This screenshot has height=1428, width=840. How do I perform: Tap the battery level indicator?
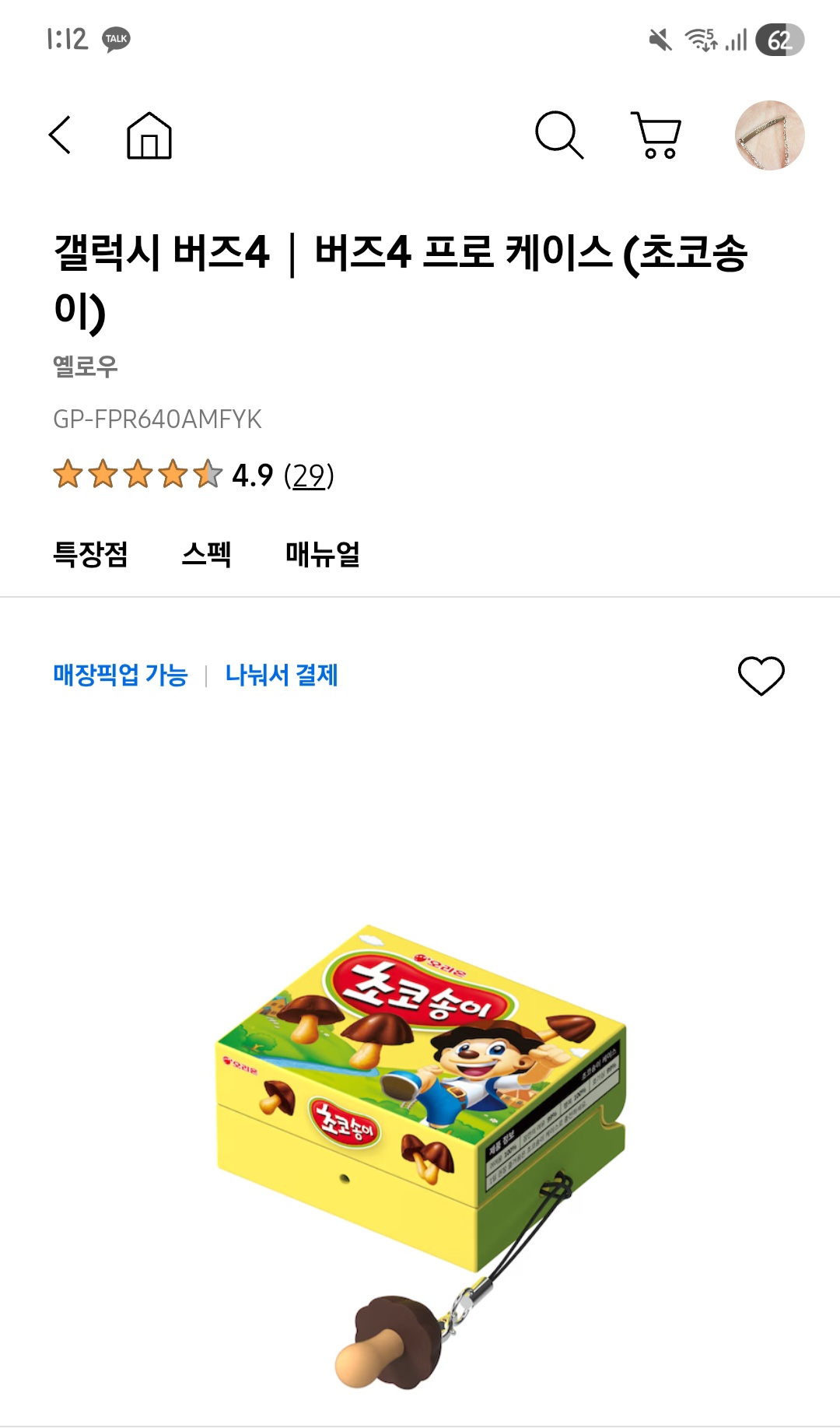[x=779, y=40]
